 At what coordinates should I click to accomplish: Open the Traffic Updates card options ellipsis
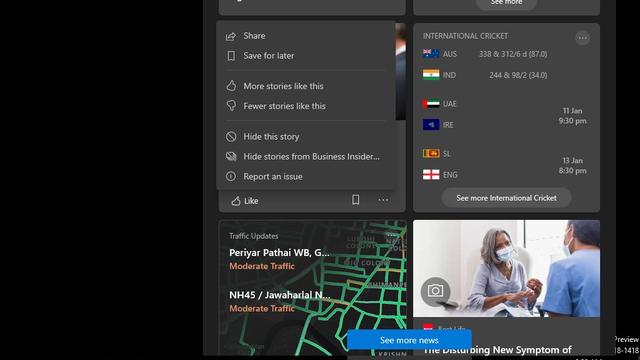click(x=392, y=235)
